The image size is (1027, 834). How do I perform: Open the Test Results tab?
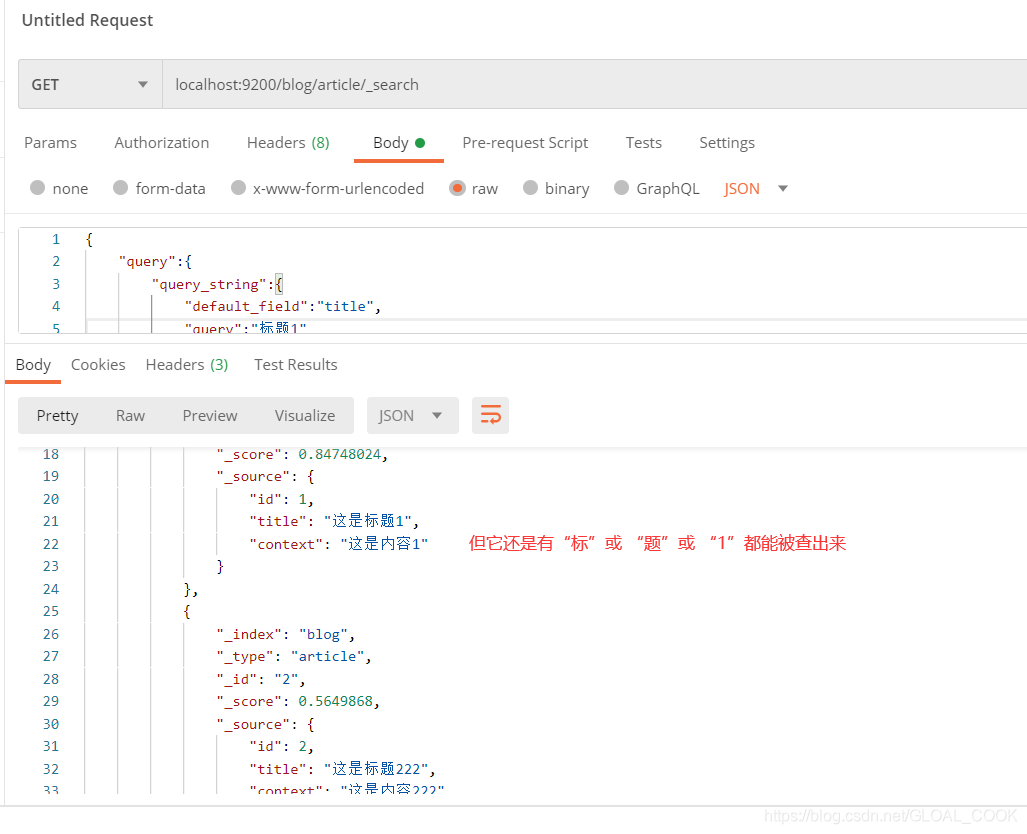tap(296, 365)
